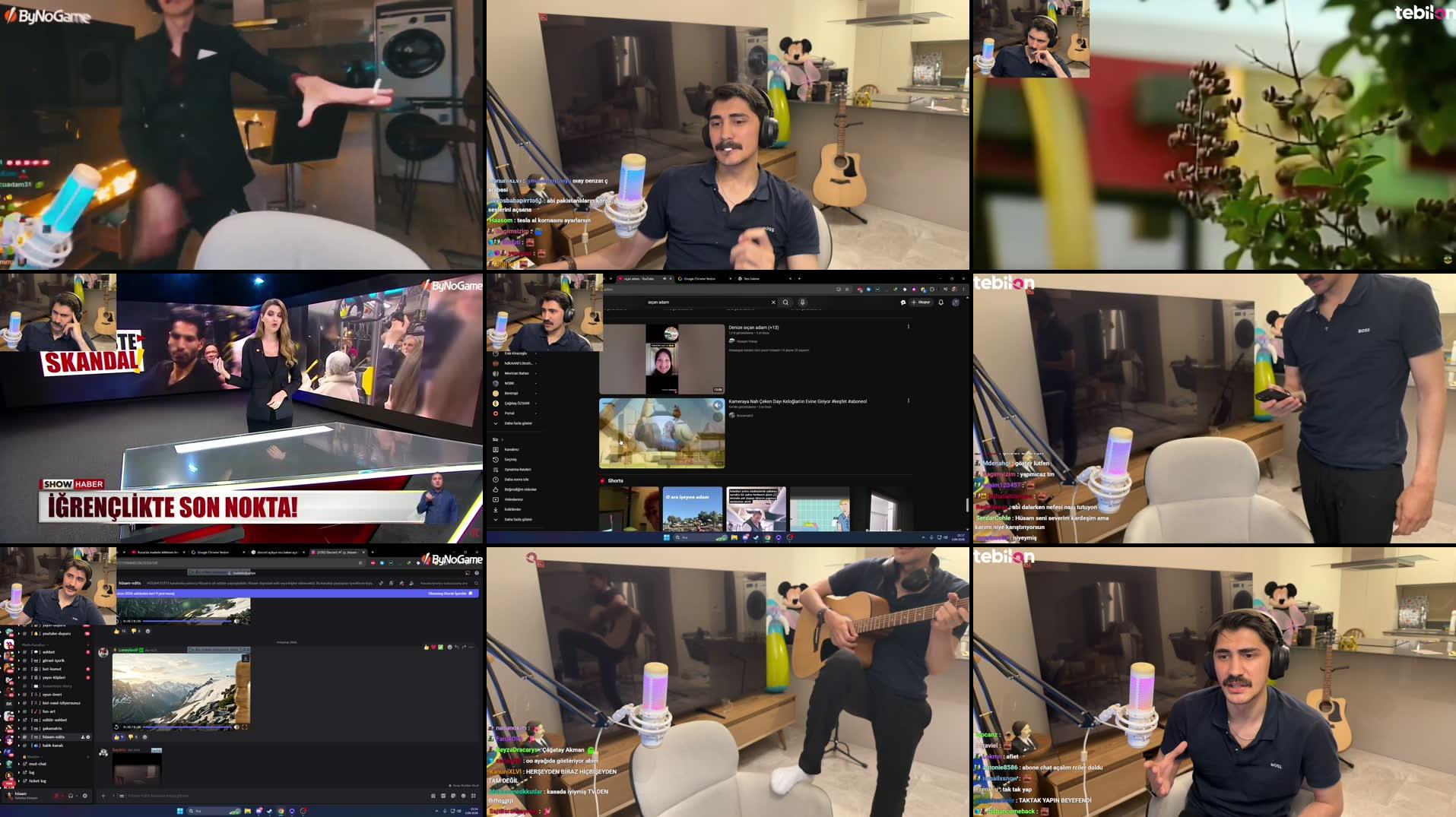Seek on Loneyland's video progress bar
Screen dimensions: 1456x817
(187, 727)
